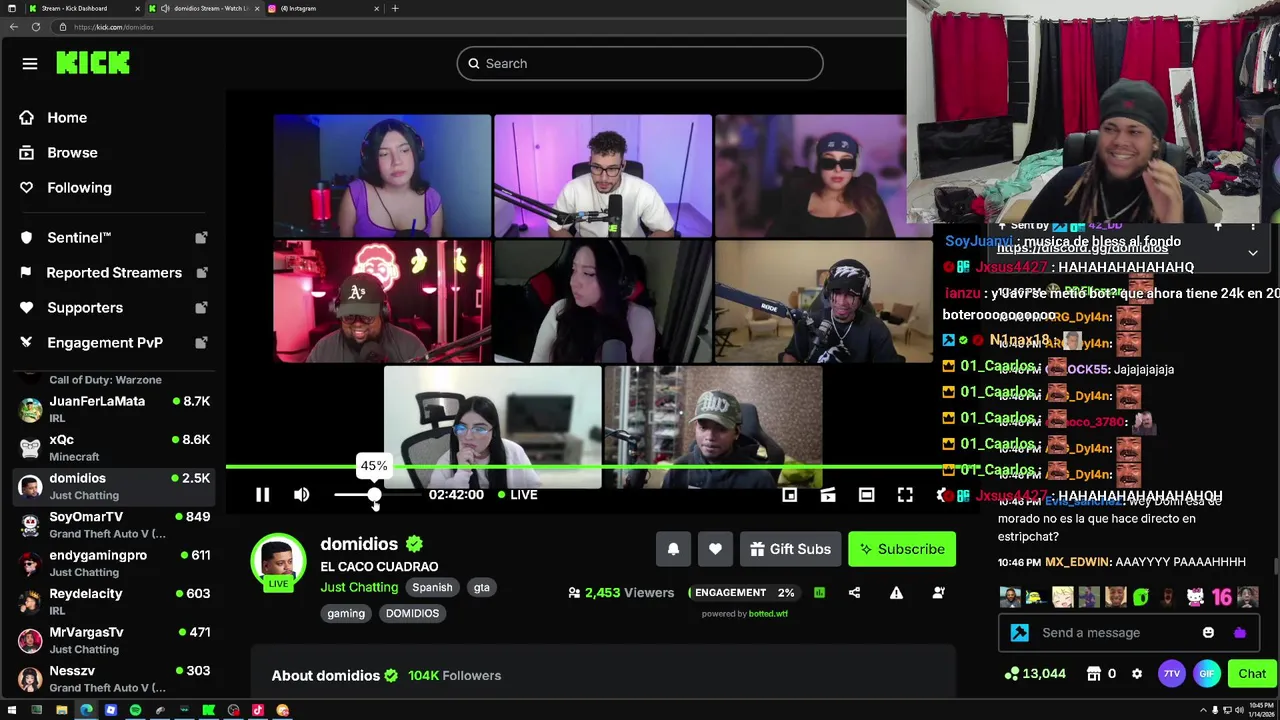The image size is (1280, 720).
Task: Open xQc channel in sidebar
Action: (x=114, y=448)
